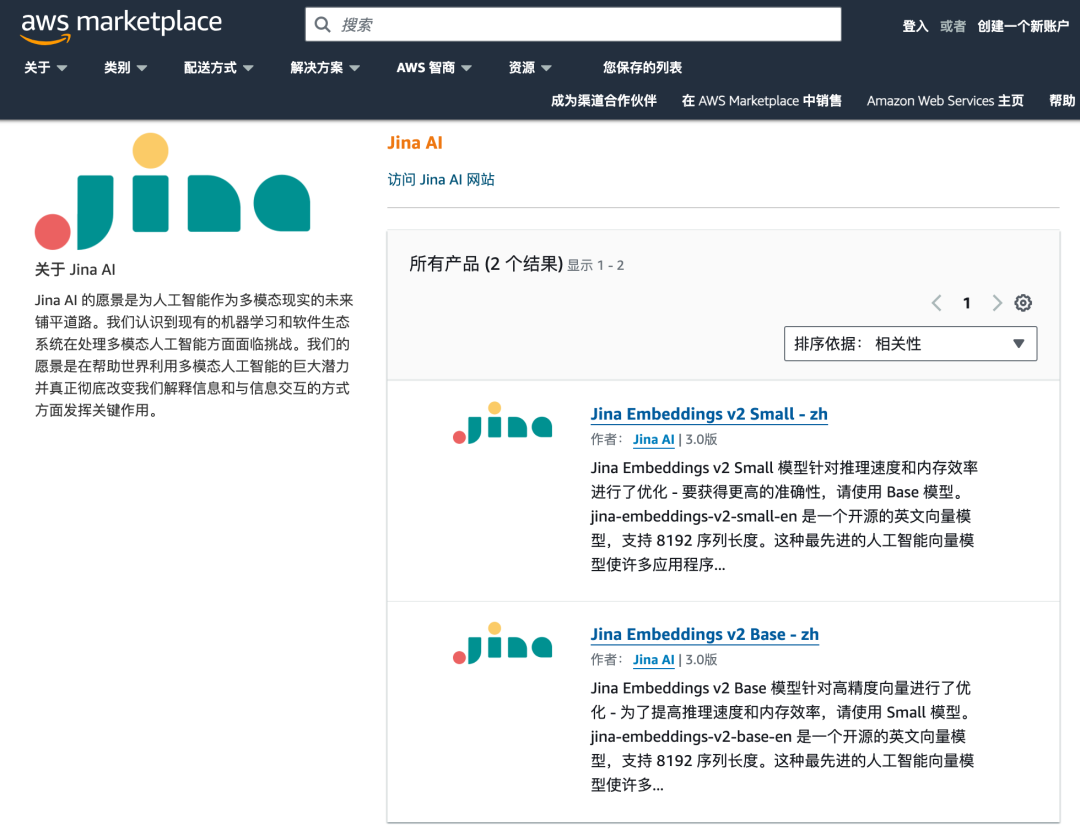Open the results settings gear icon

pyautogui.click(x=1023, y=302)
